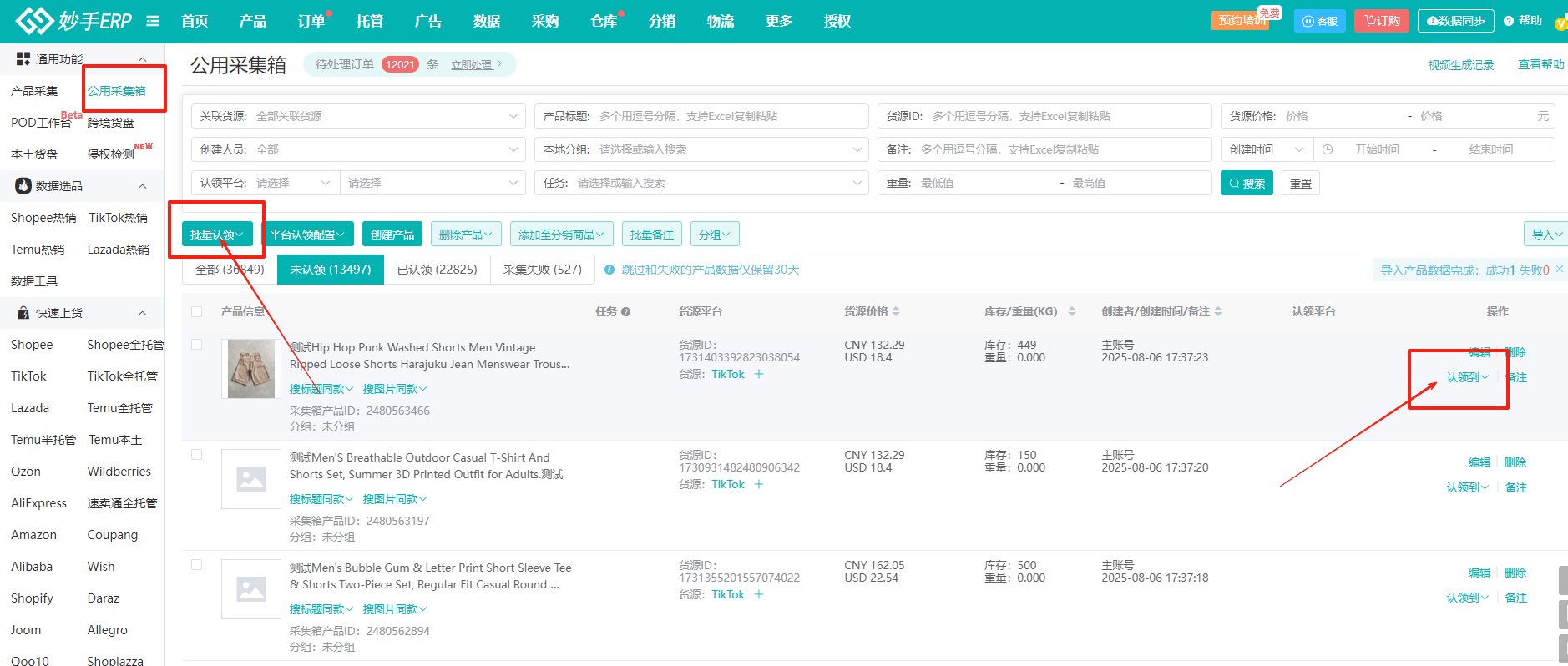
Task: Open 帮助 help icon in header
Action: coord(1509,21)
